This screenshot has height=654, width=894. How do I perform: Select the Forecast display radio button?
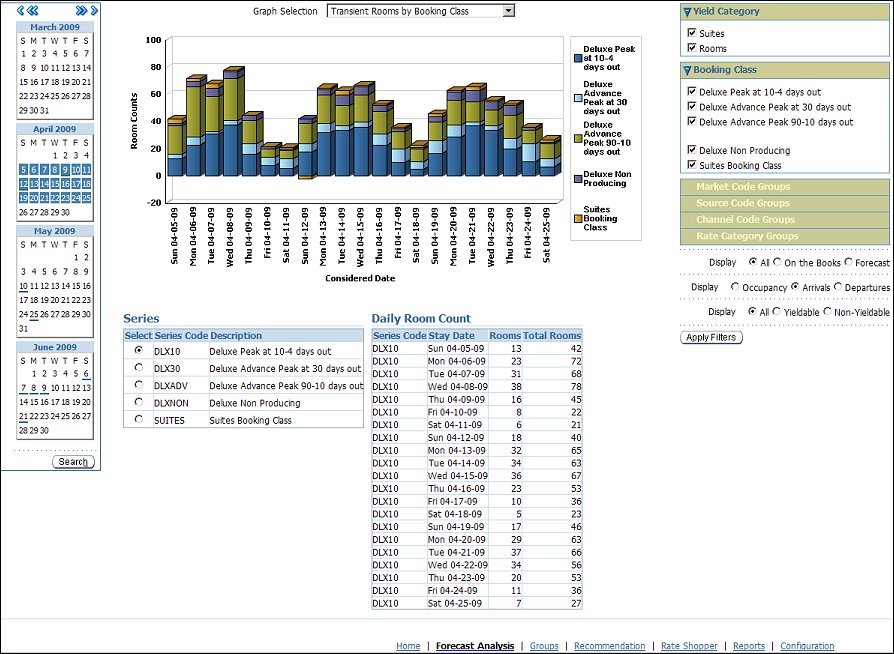point(849,262)
